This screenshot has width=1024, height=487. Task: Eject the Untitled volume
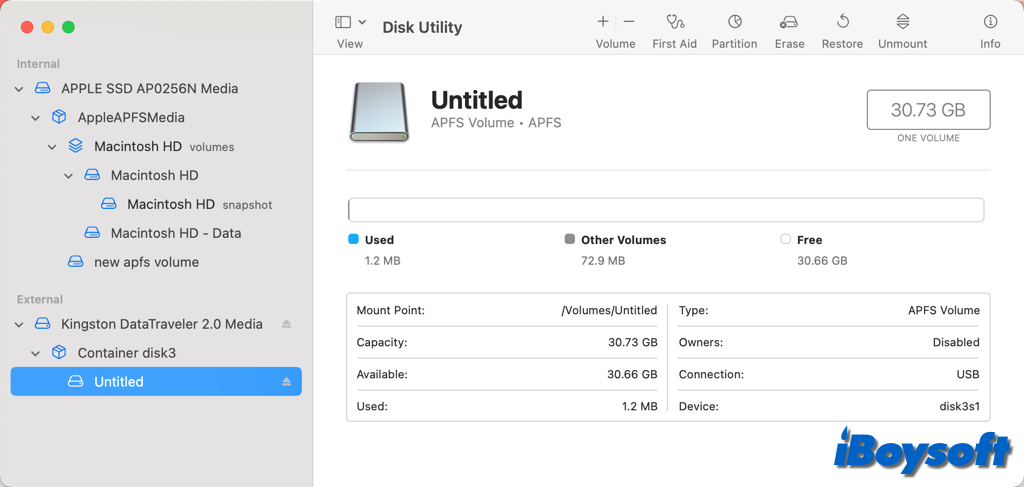tap(286, 381)
